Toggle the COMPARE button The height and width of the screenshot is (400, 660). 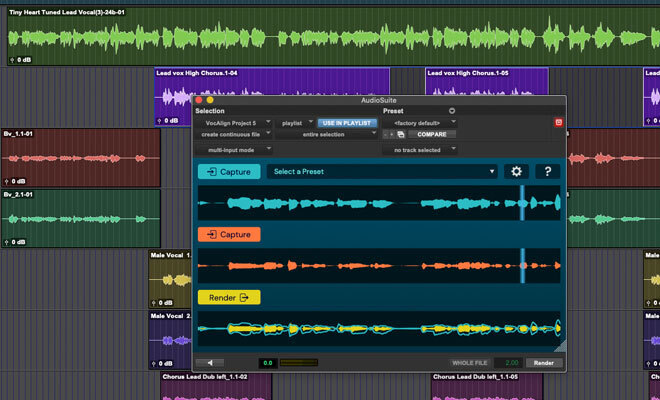431,134
